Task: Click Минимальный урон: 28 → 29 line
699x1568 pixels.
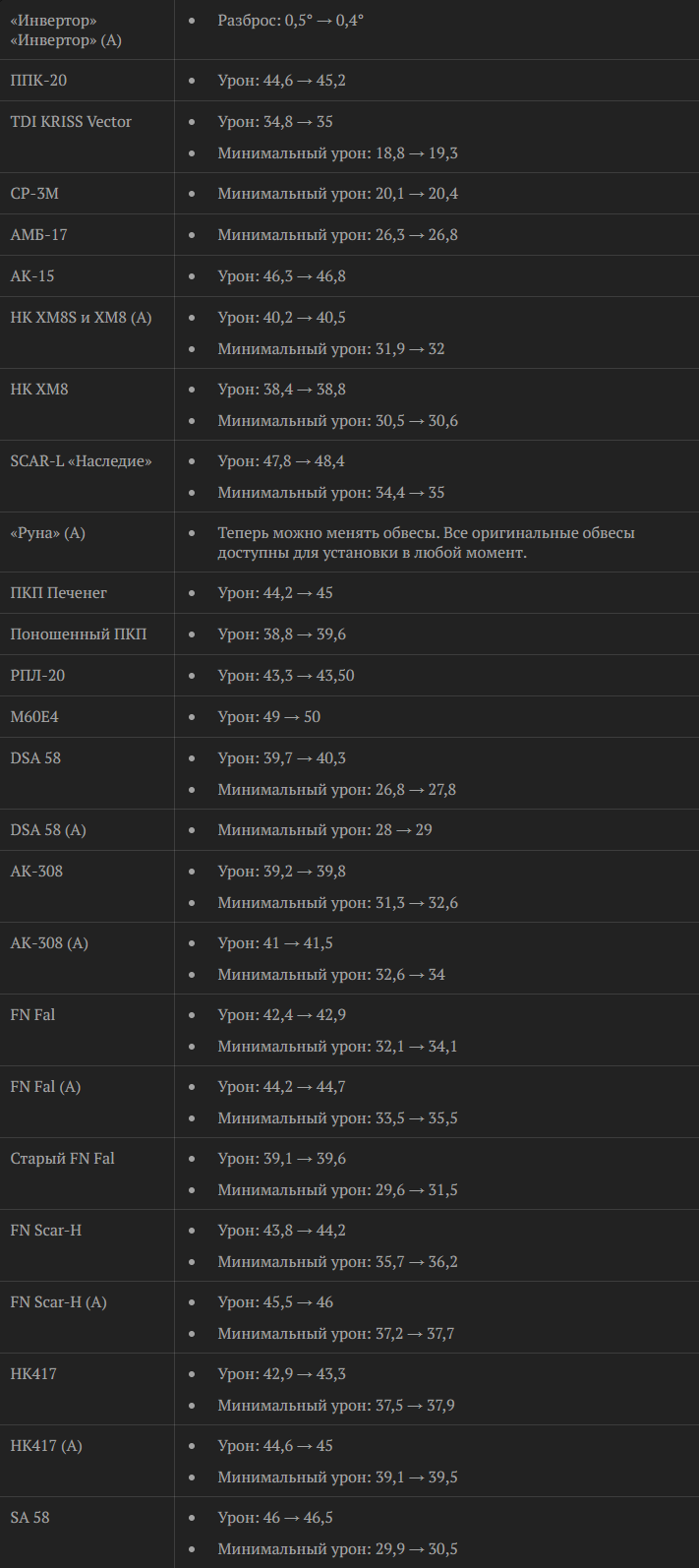Action: pyautogui.click(x=324, y=830)
